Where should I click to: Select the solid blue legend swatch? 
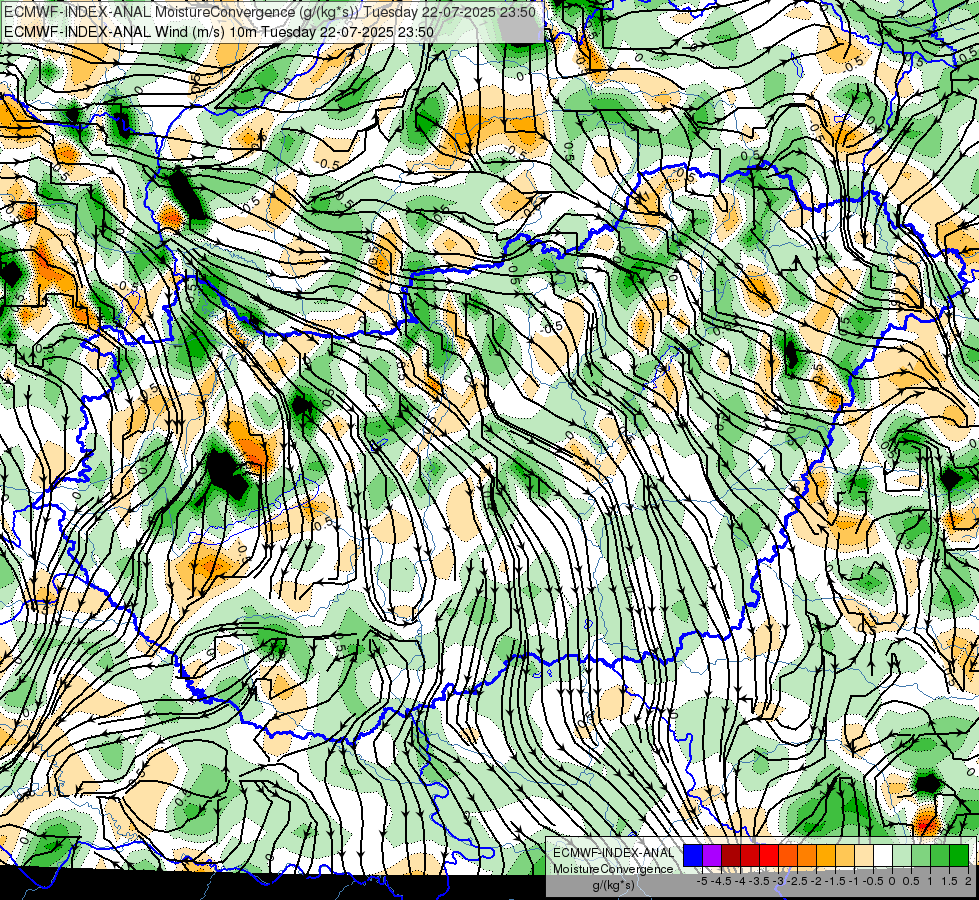(x=693, y=855)
